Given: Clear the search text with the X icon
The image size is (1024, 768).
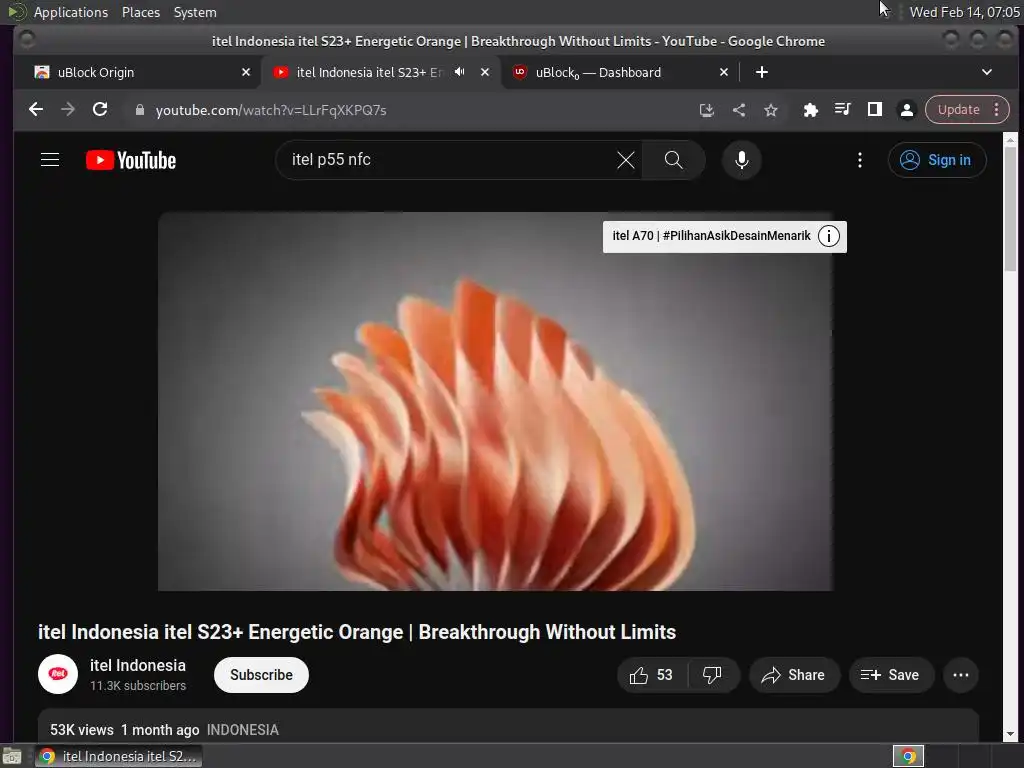Looking at the screenshot, I should 625,160.
